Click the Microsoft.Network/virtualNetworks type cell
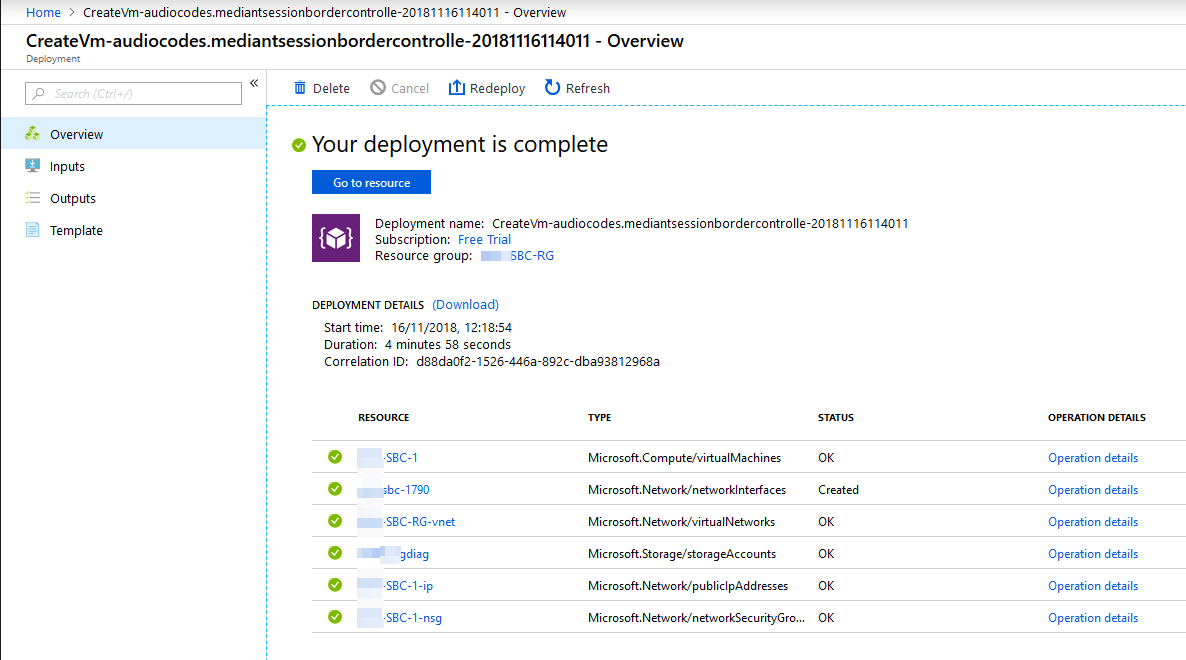 pos(681,522)
